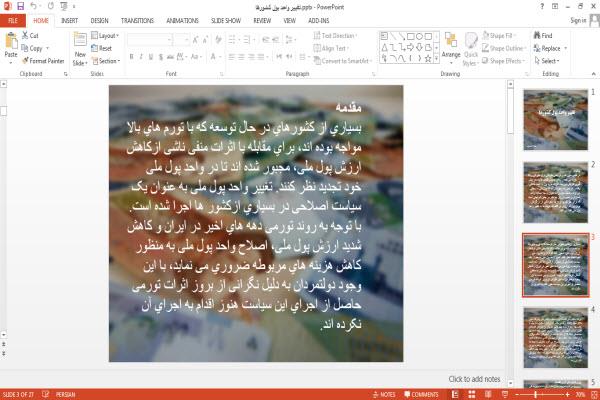This screenshot has height=400, width=600.
Task: Save the presentation from quick access
Action: (x=20, y=6)
